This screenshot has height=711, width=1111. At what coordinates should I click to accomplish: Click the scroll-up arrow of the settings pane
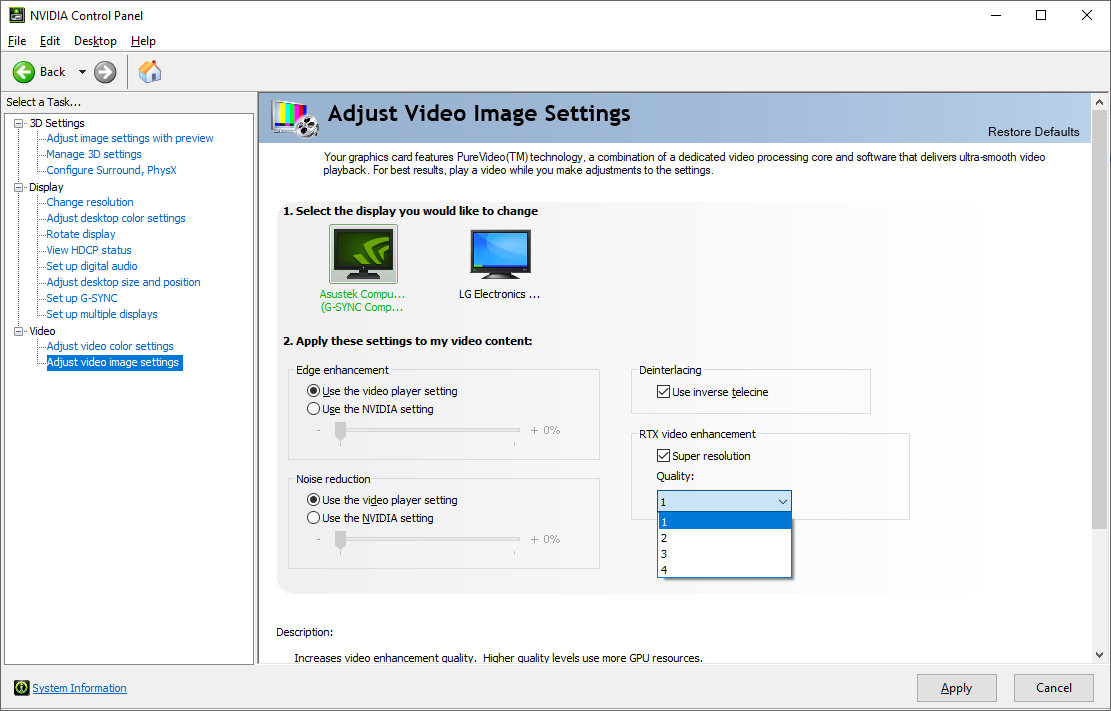1100,102
